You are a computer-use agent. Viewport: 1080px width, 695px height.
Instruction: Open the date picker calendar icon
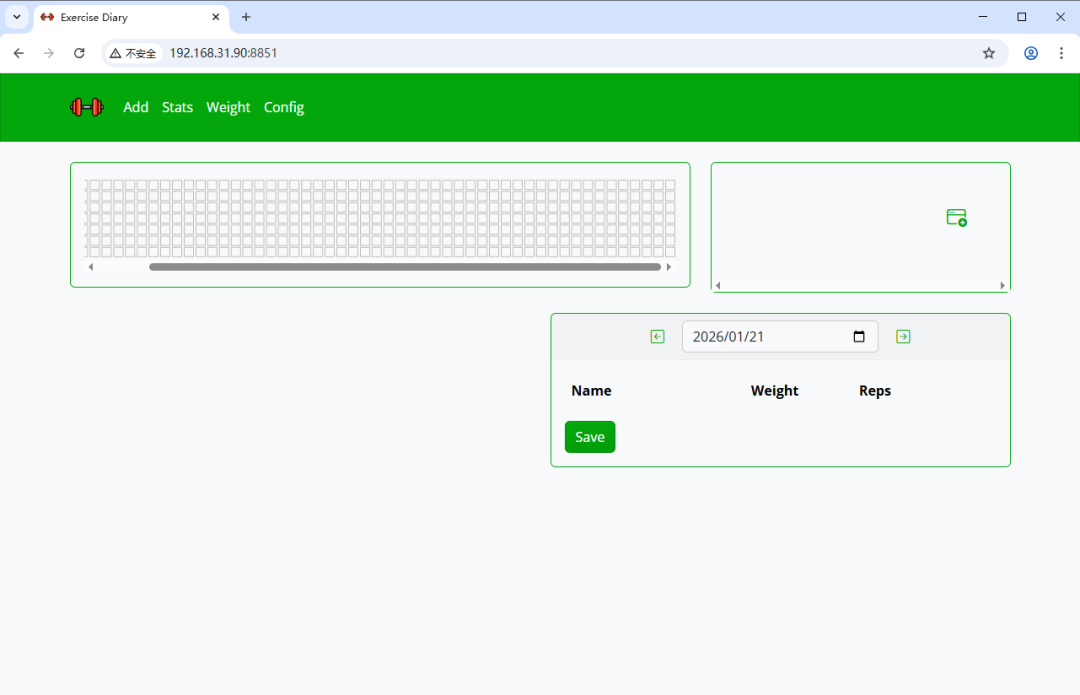click(x=859, y=337)
